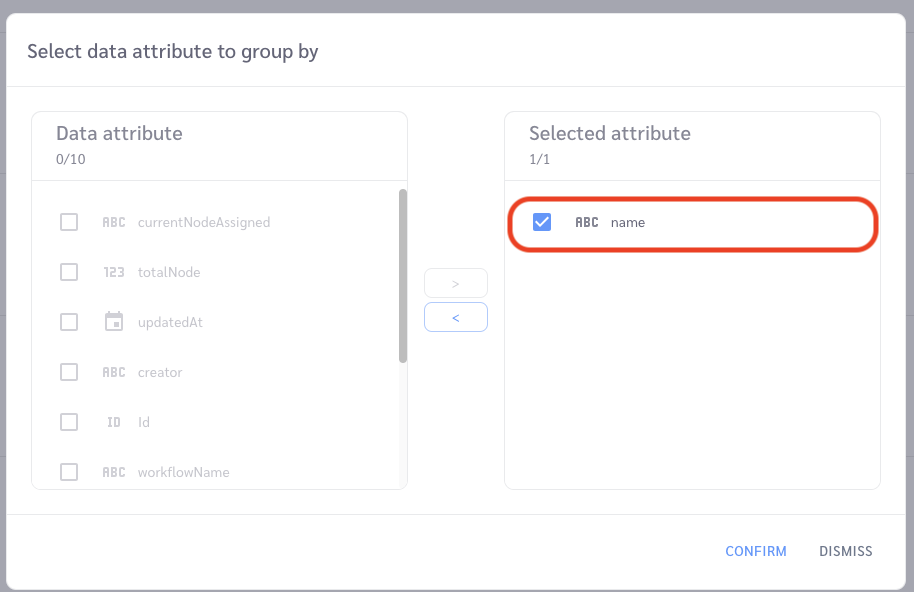Move selected attribute back with < button
This screenshot has width=914, height=592.
(x=456, y=318)
